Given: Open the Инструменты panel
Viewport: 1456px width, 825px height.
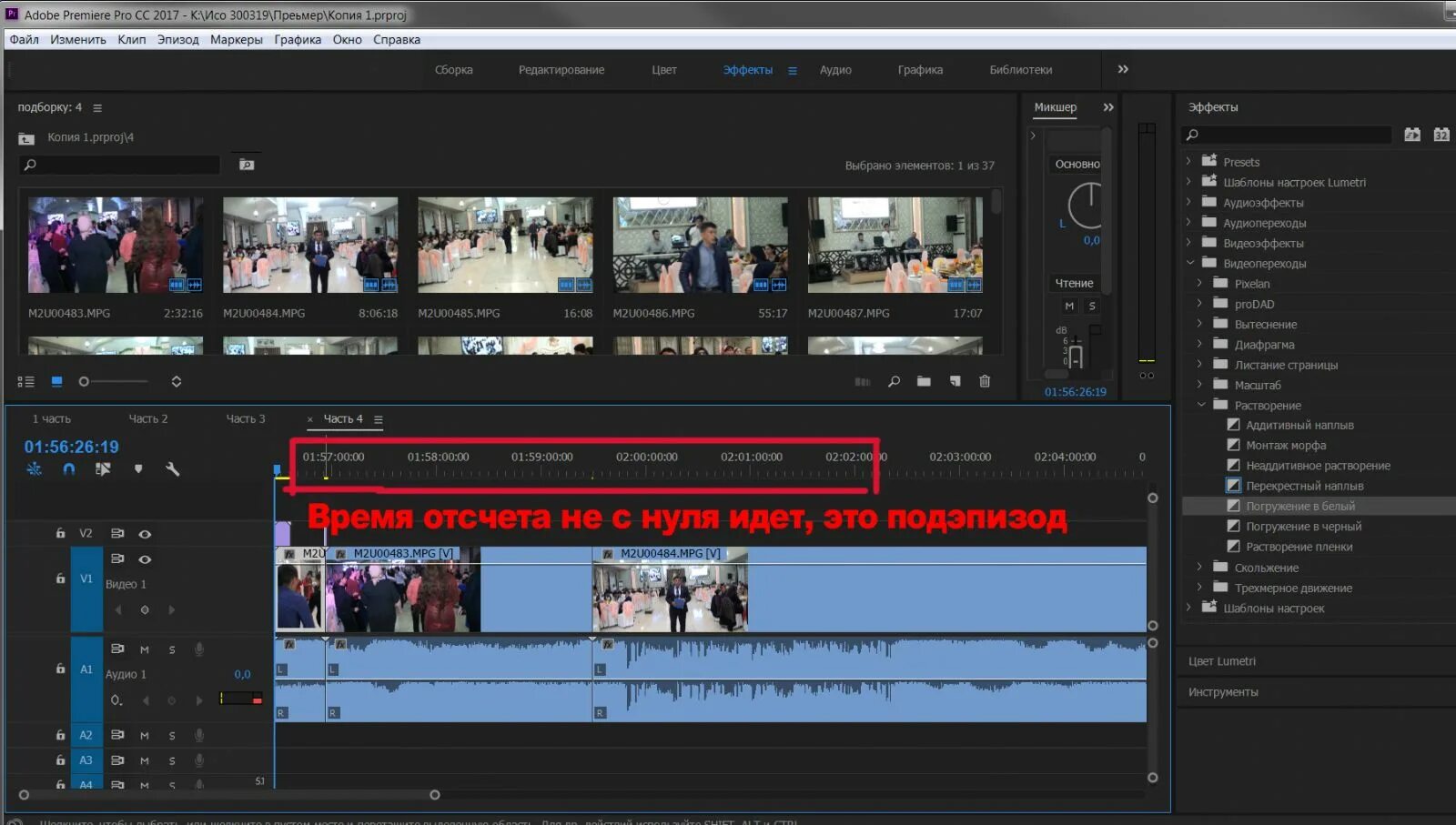Looking at the screenshot, I should tap(1223, 691).
